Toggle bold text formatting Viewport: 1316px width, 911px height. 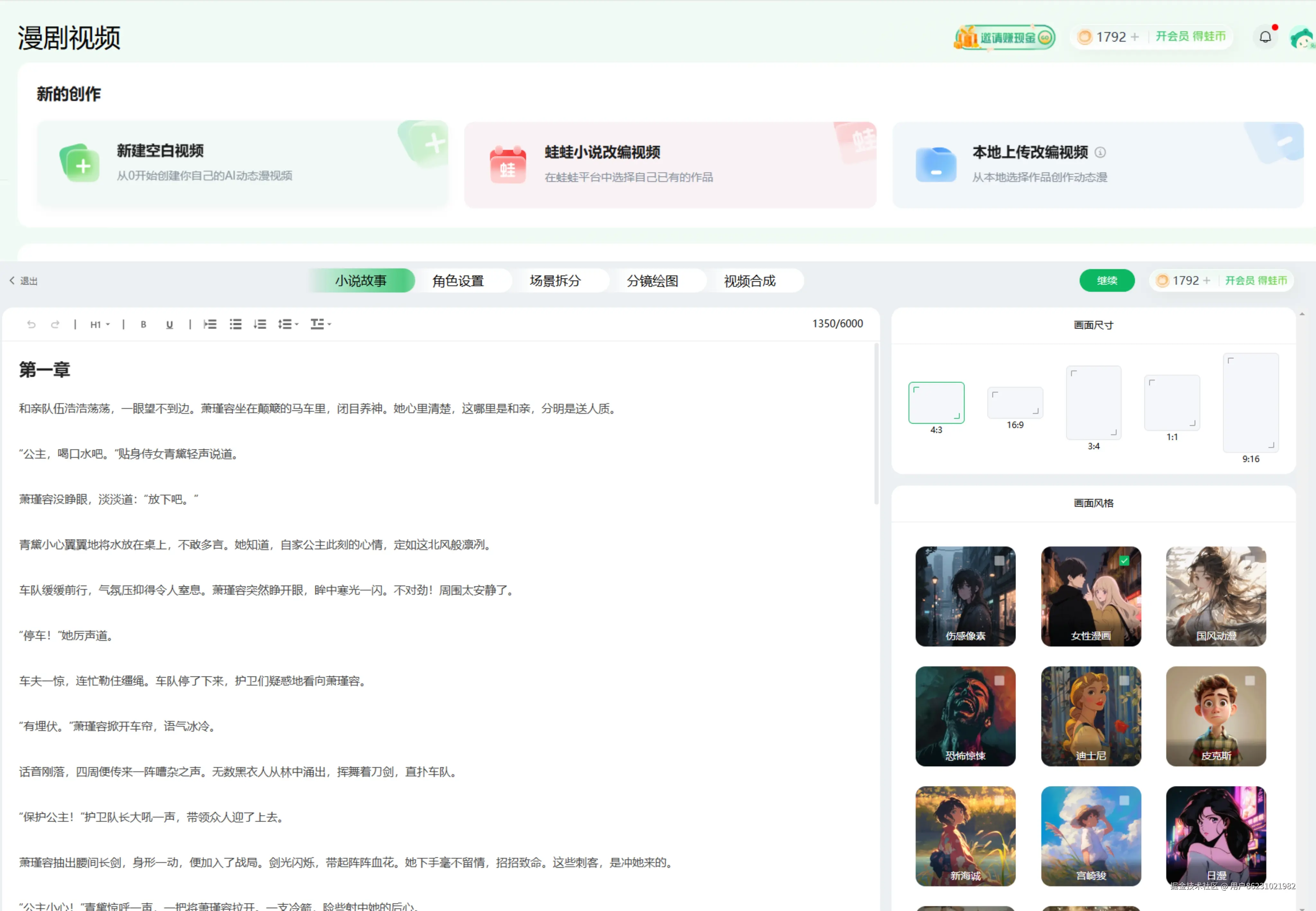pyautogui.click(x=143, y=324)
